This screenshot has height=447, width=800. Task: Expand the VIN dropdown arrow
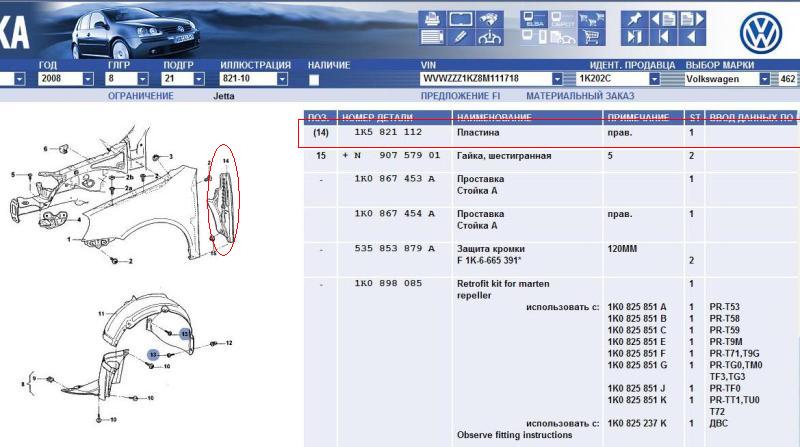coord(557,79)
